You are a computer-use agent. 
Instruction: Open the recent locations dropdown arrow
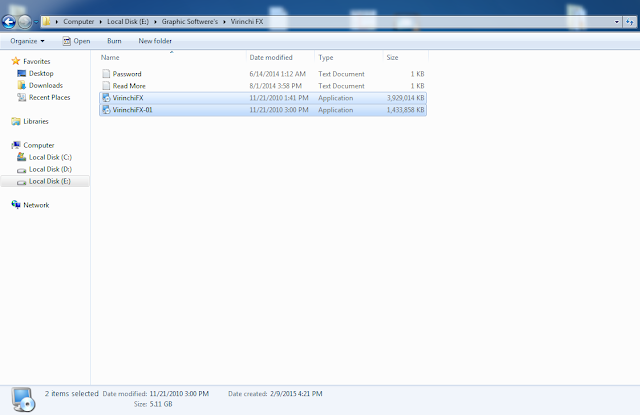tap(36, 22)
